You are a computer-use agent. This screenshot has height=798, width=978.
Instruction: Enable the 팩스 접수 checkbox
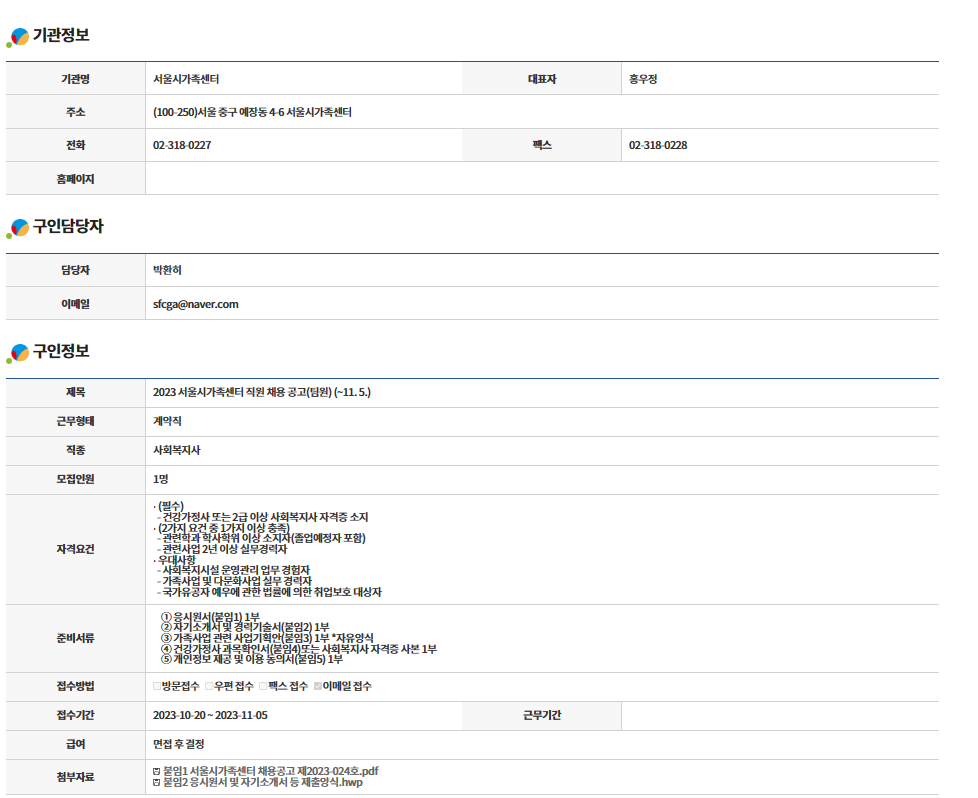(x=263, y=686)
